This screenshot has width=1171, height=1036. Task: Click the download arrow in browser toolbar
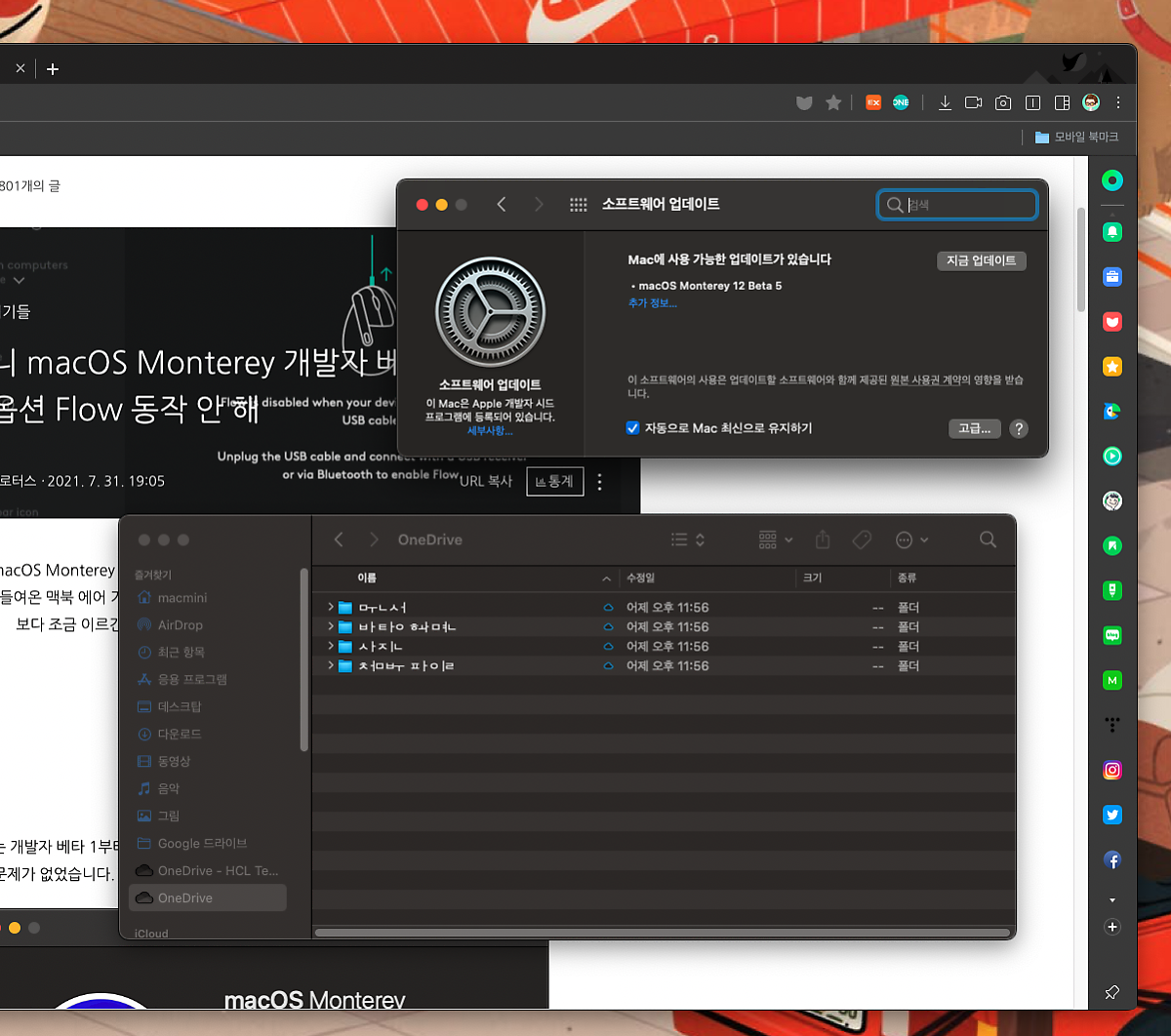[x=945, y=102]
